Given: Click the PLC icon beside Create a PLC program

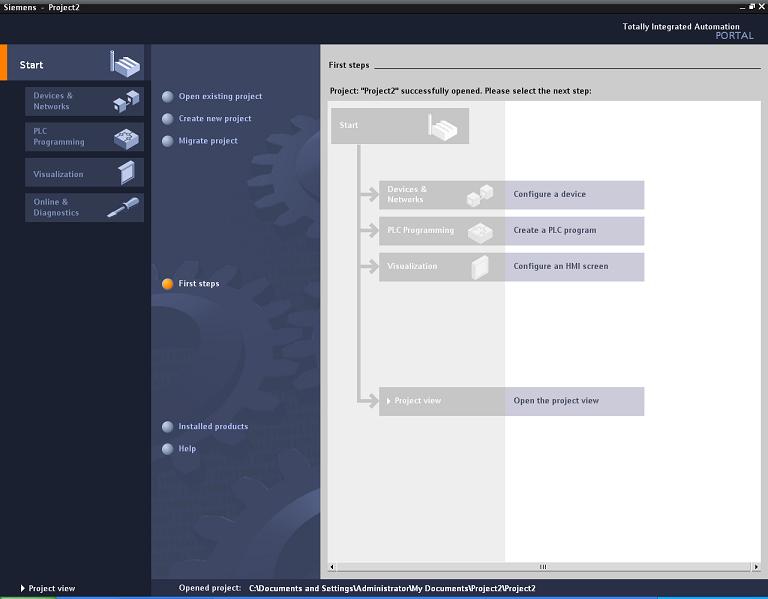Looking at the screenshot, I should (x=480, y=231).
